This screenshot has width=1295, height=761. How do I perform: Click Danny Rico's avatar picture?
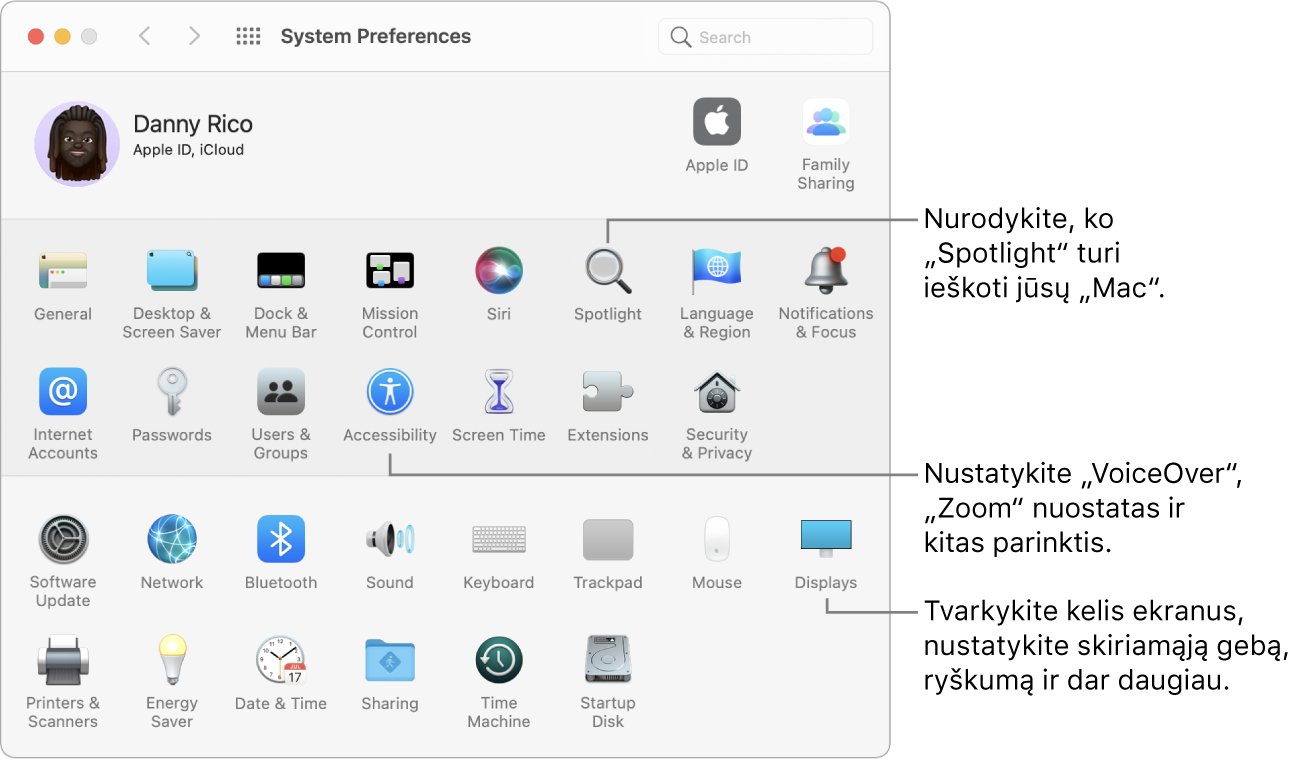click(x=77, y=144)
